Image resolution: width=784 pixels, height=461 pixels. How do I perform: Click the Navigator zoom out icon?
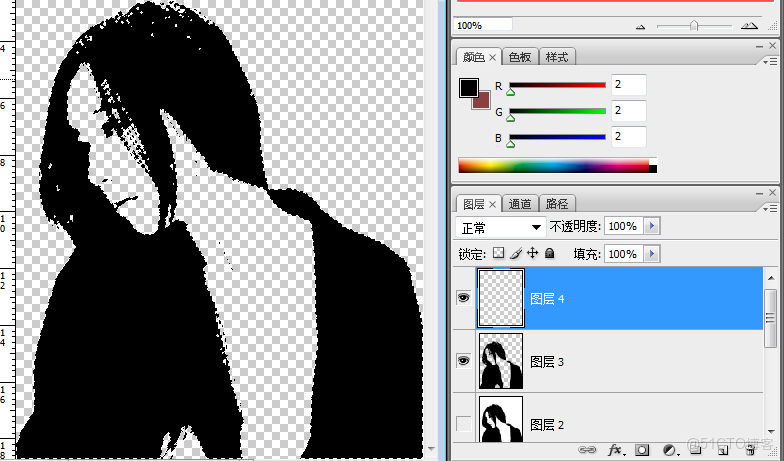640,26
